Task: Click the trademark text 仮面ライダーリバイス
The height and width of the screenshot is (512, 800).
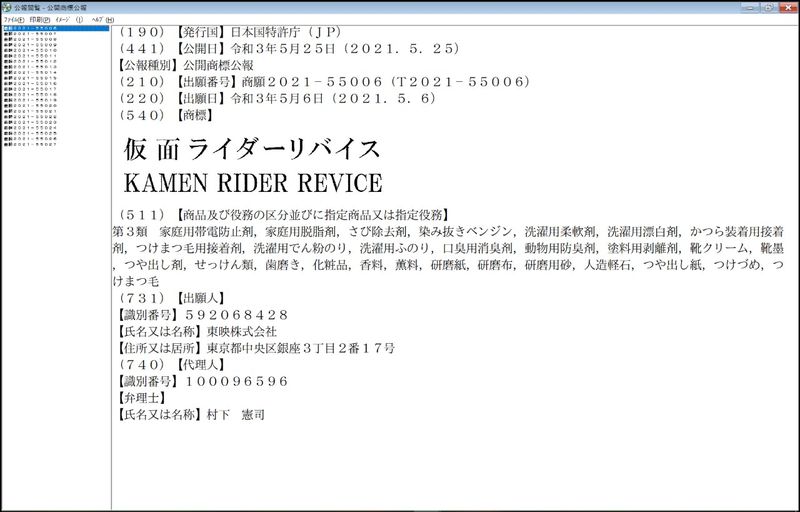Action: pos(252,149)
